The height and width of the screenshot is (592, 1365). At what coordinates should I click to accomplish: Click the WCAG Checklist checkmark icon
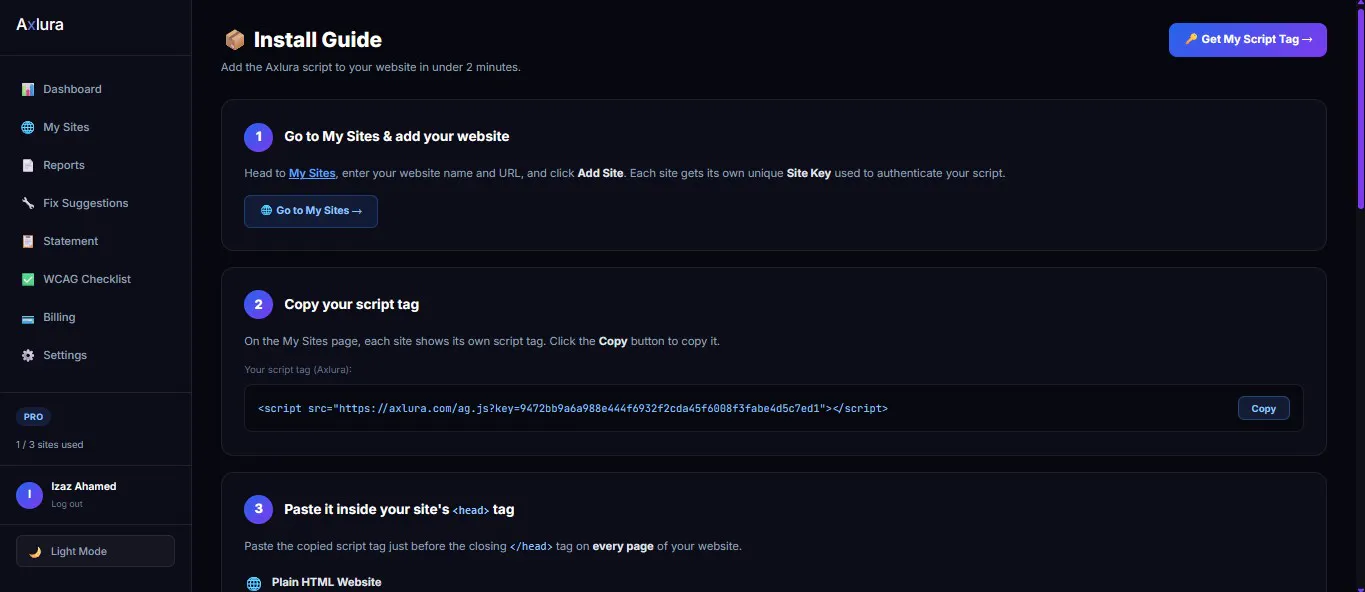[x=28, y=279]
